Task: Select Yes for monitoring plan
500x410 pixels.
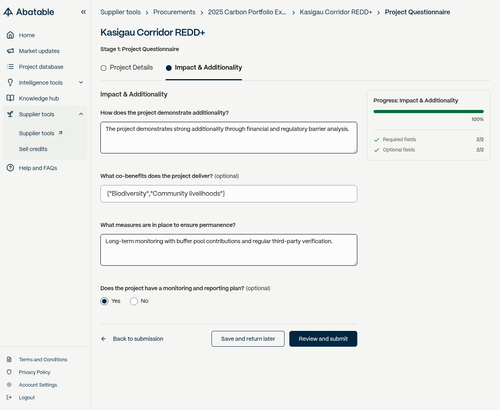Action: [104, 301]
